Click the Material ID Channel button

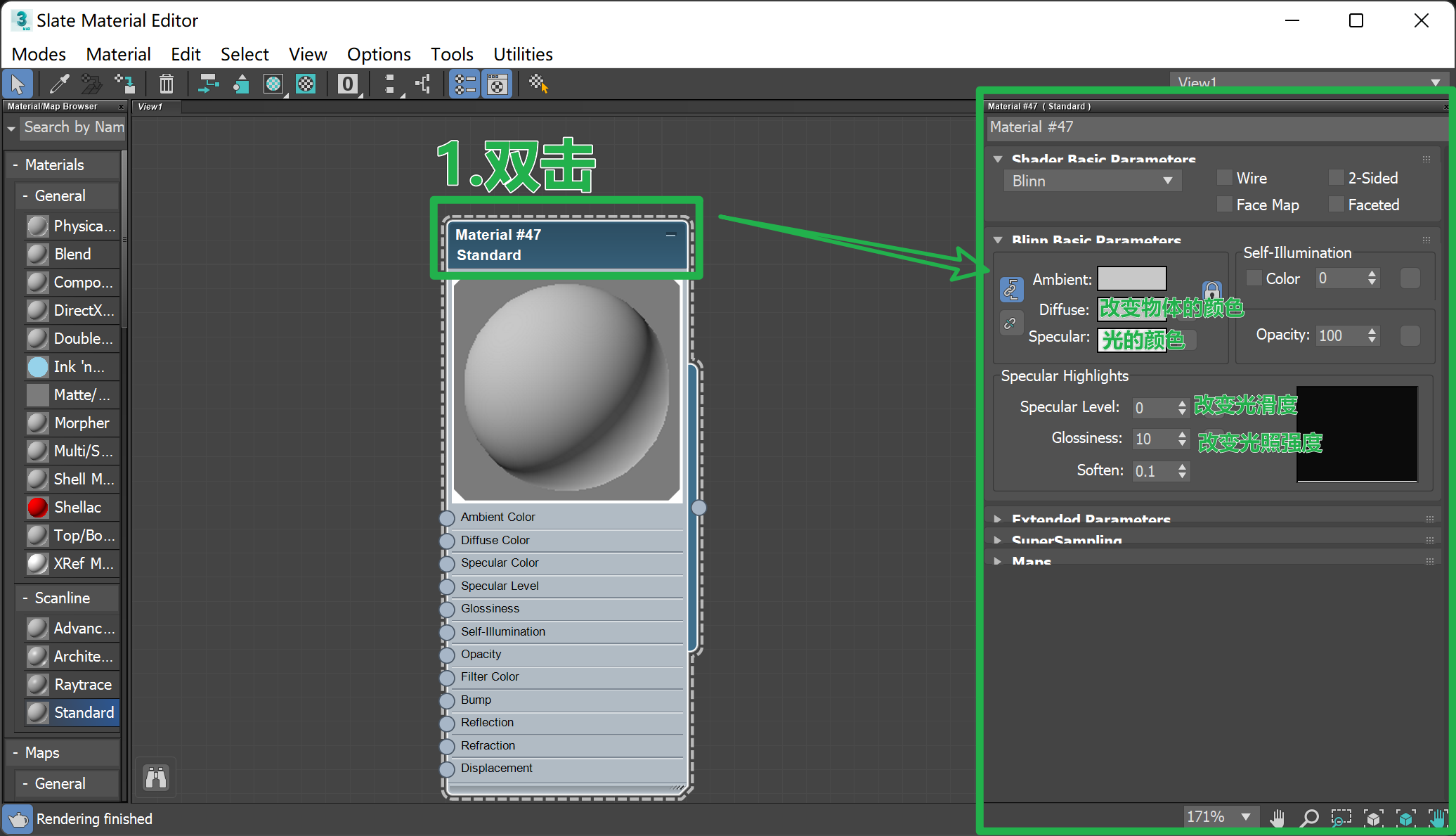347,84
